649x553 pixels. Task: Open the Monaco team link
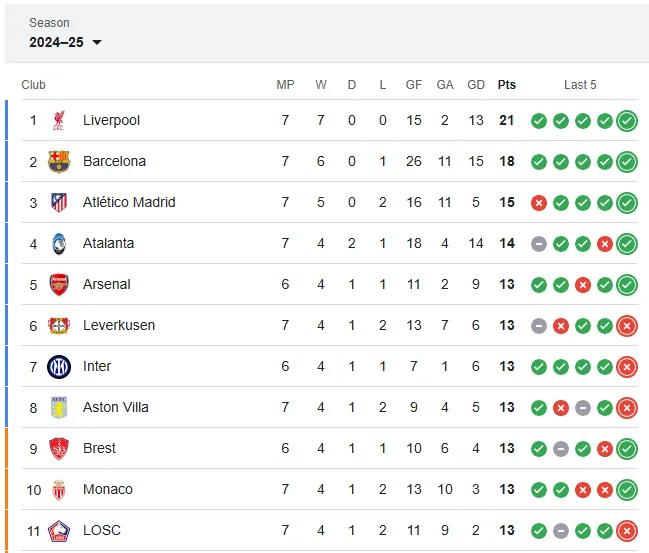click(x=108, y=489)
